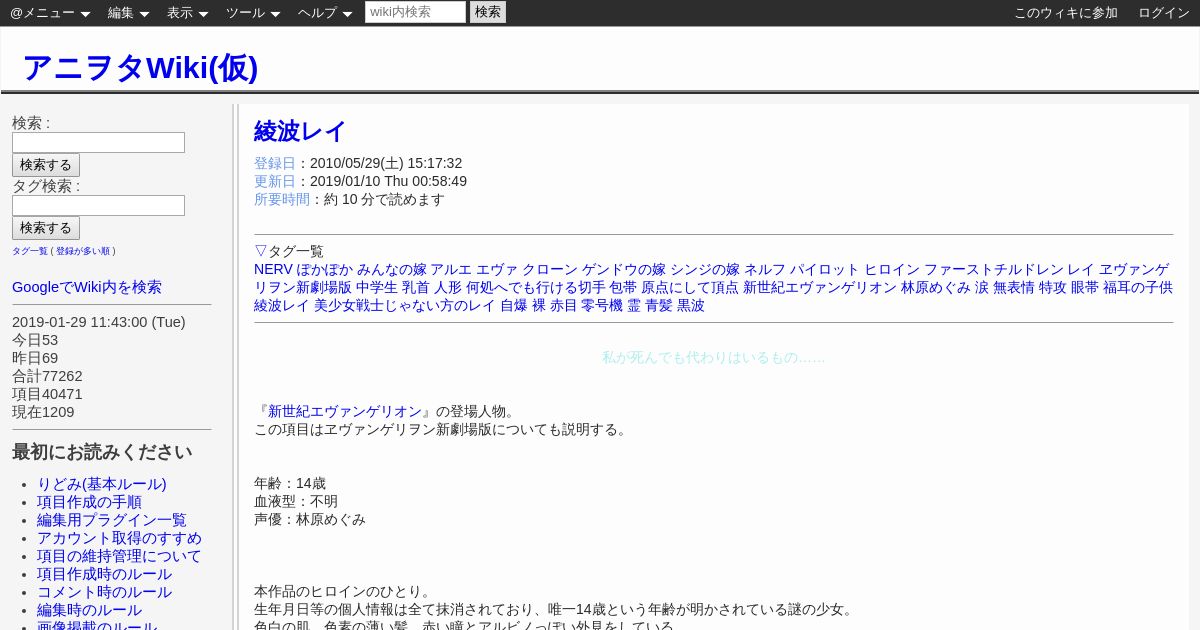
Task: Open the 零号機 tag
Action: [x=602, y=305]
